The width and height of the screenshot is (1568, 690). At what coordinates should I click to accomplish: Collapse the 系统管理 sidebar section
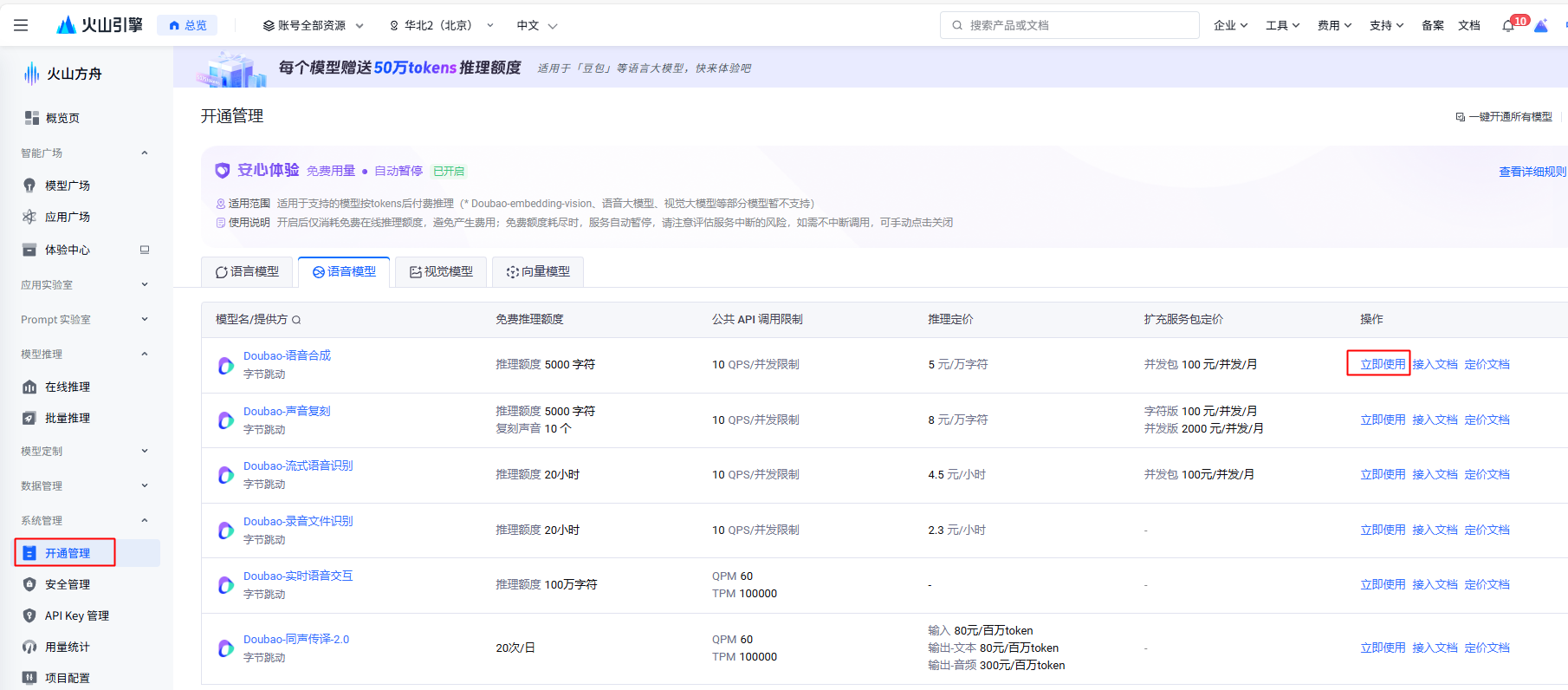pyautogui.click(x=145, y=520)
